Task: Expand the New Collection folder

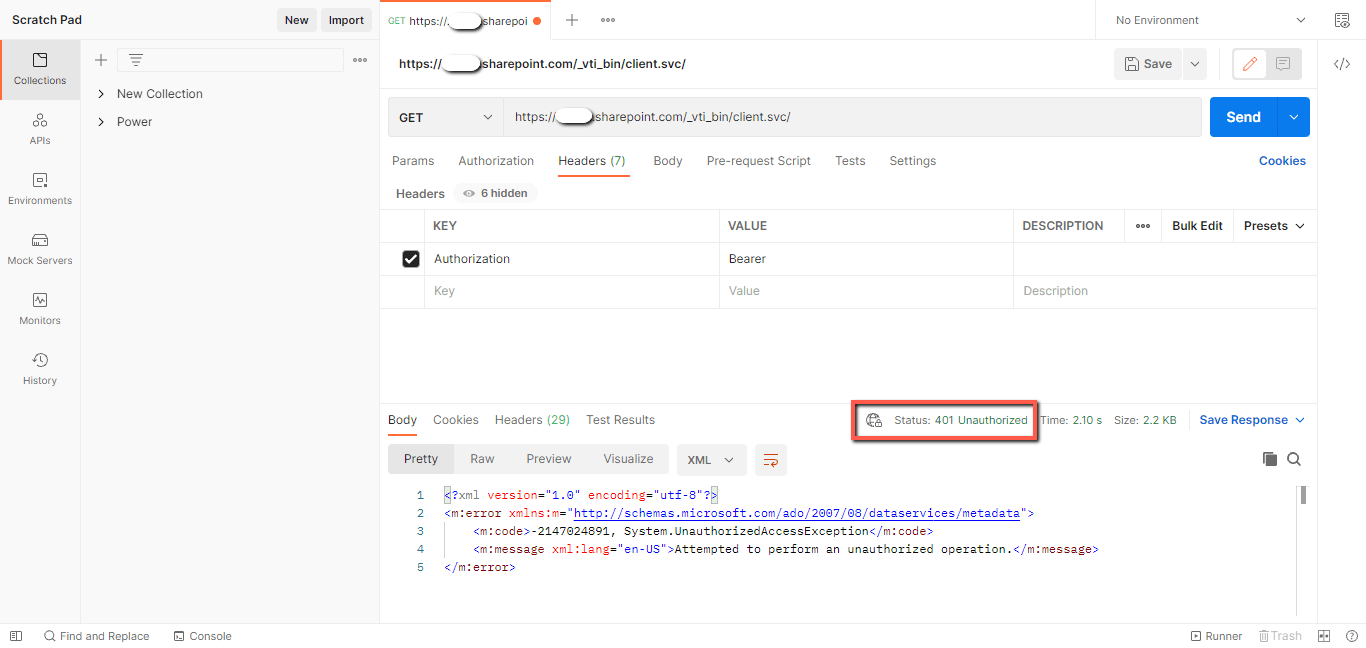Action: pos(101,94)
